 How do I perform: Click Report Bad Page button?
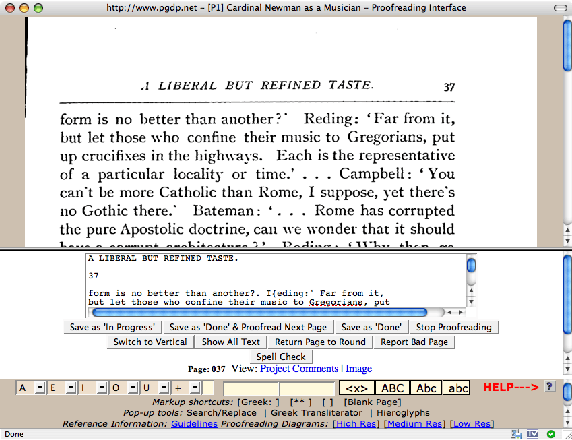[414, 342]
